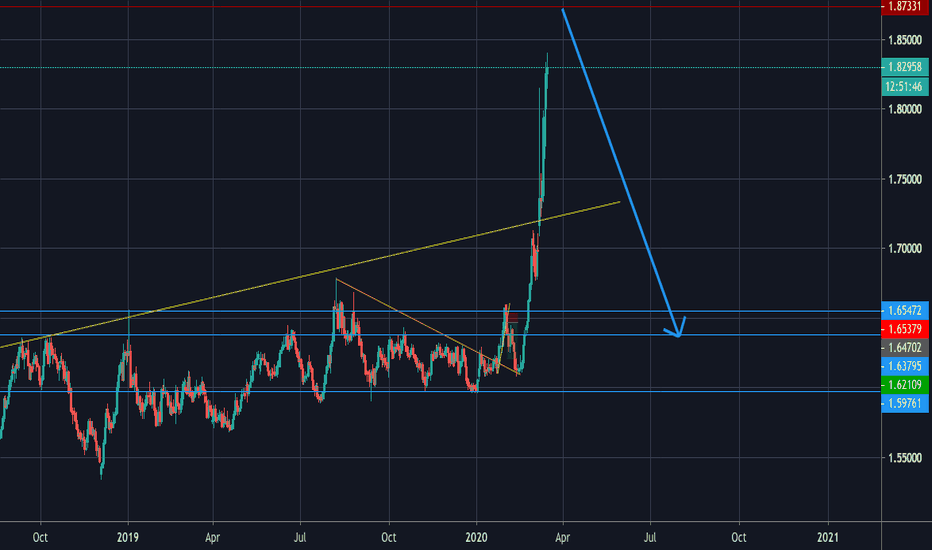Click the 1.65472 blue price label
932x550 pixels.
pos(905,310)
